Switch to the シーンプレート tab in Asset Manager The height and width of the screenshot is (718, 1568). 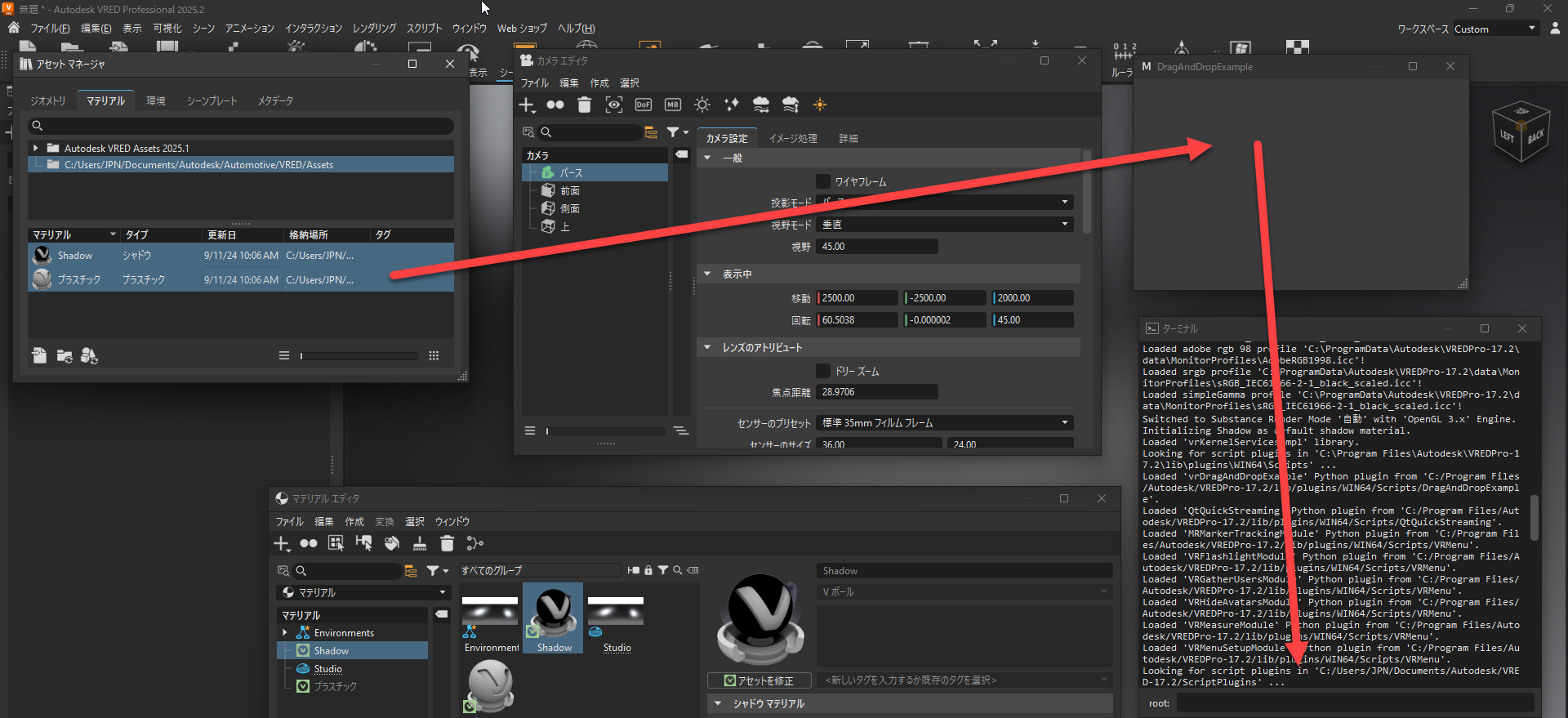tap(212, 100)
